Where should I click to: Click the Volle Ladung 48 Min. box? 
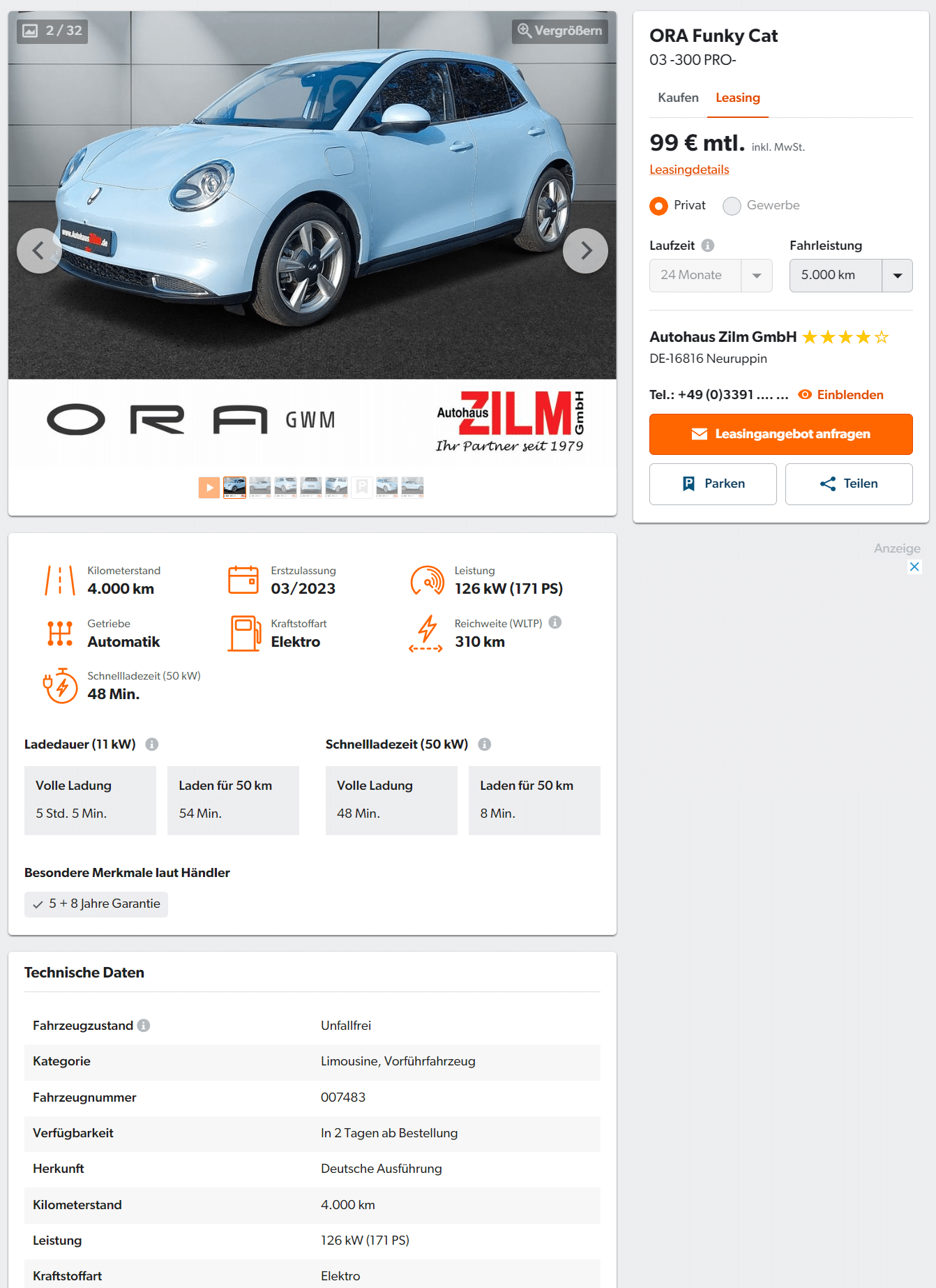pyautogui.click(x=391, y=800)
